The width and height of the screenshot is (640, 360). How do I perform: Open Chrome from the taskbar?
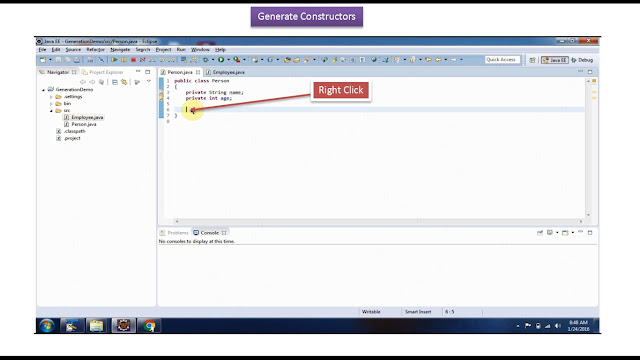tap(149, 326)
